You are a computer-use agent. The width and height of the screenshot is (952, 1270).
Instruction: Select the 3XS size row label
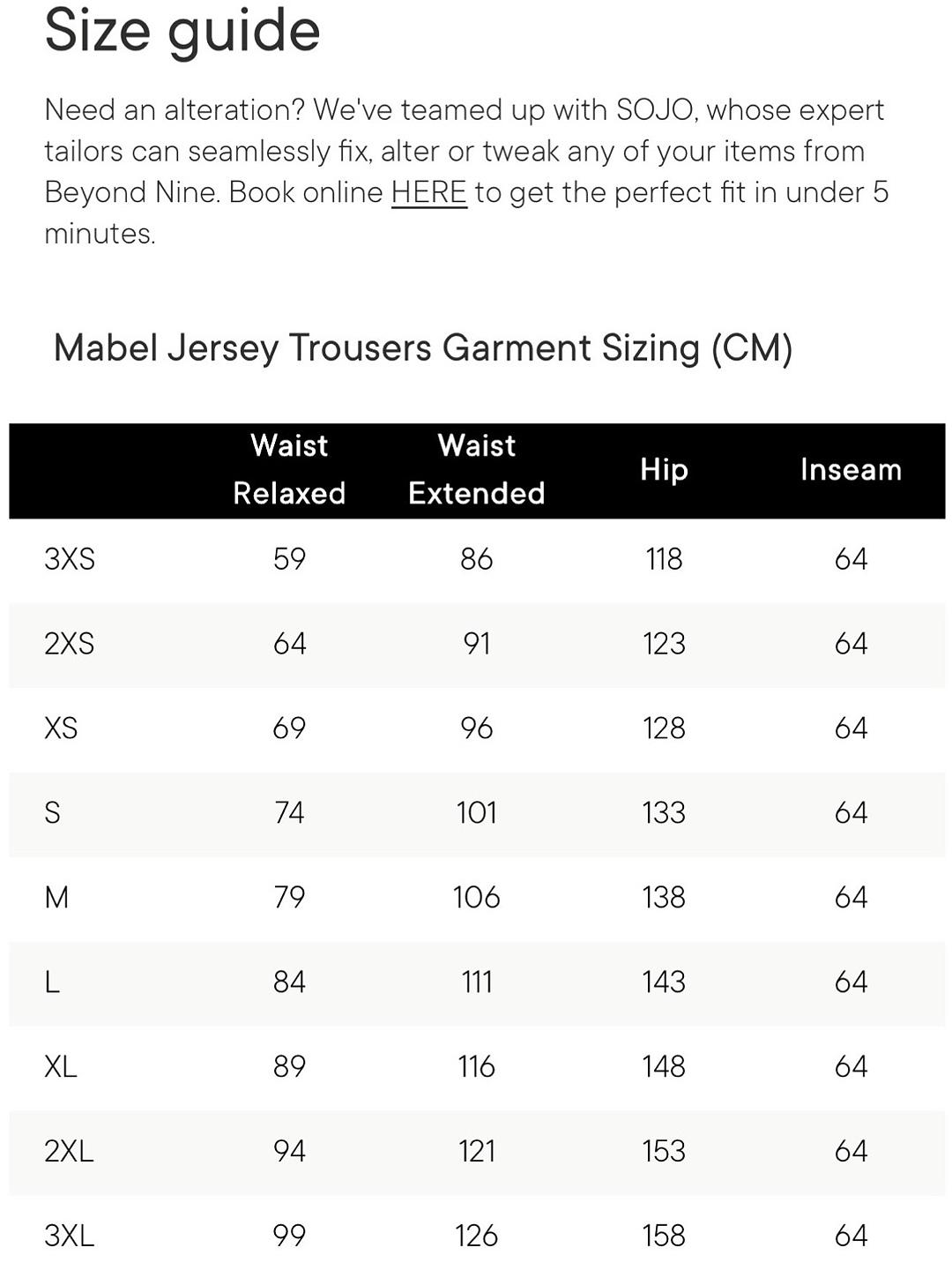[x=70, y=559]
